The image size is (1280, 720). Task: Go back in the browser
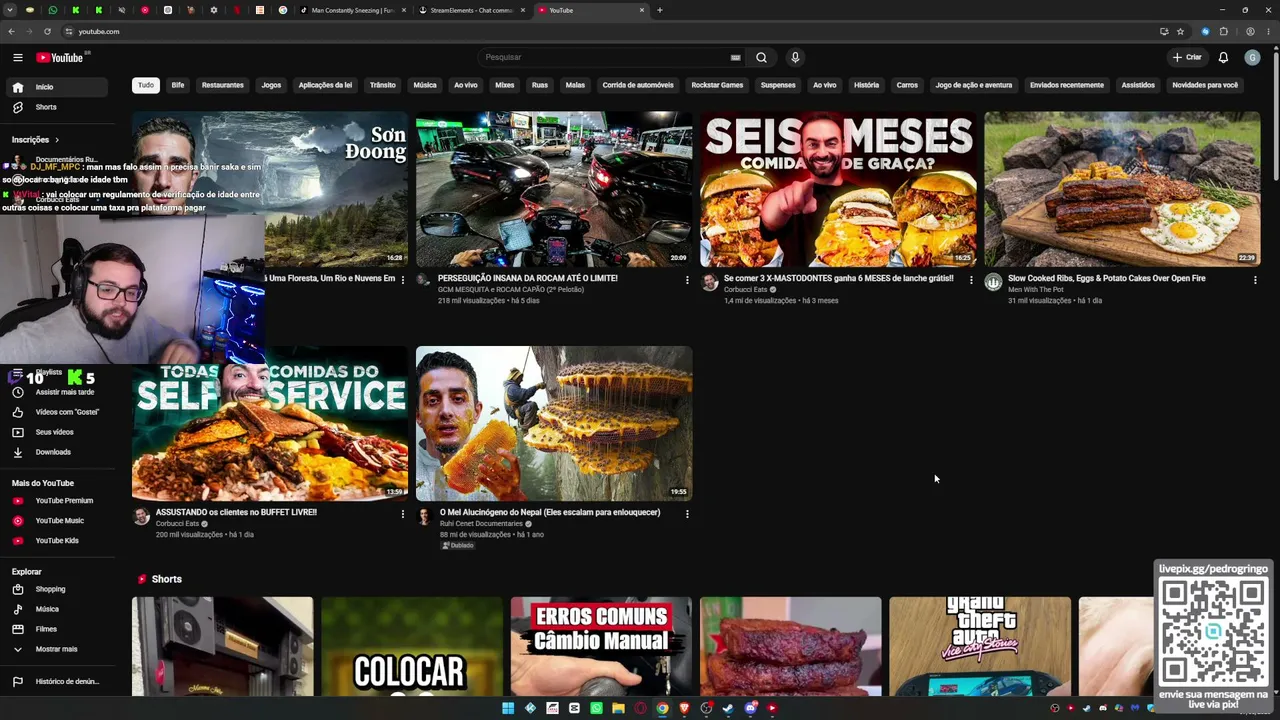click(x=11, y=31)
